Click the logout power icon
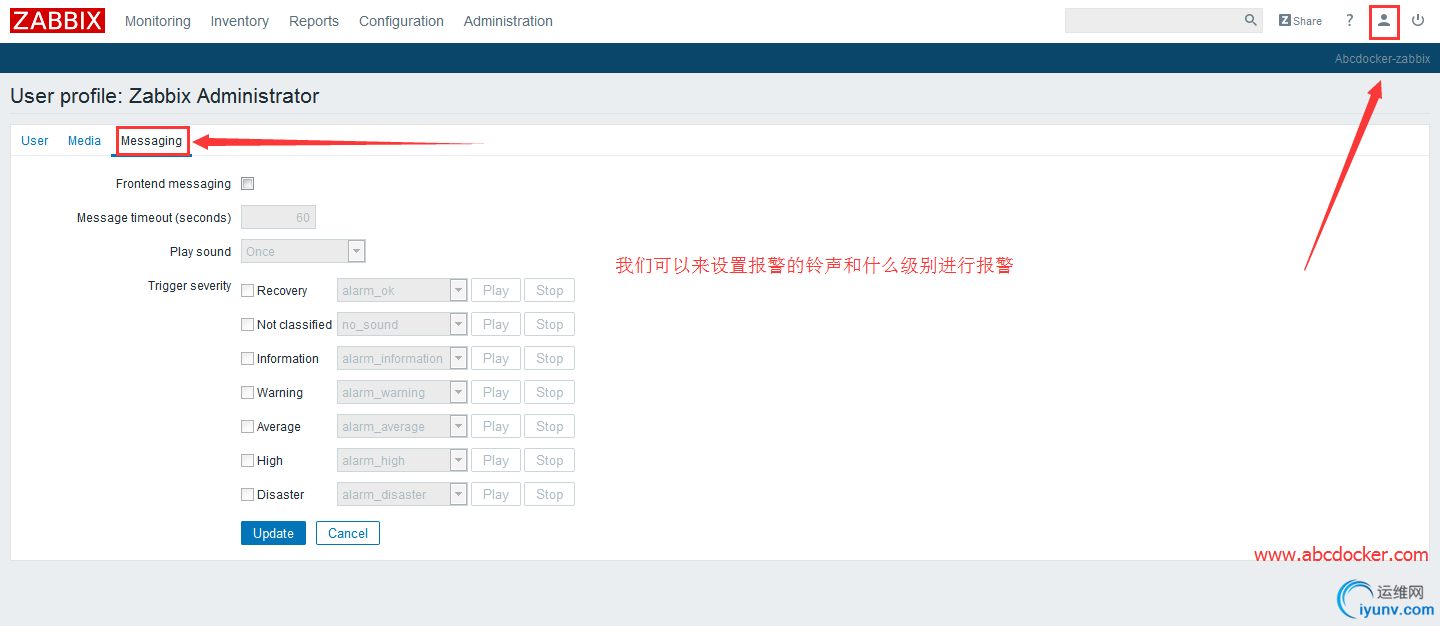This screenshot has width=1440, height=626. (x=1418, y=20)
